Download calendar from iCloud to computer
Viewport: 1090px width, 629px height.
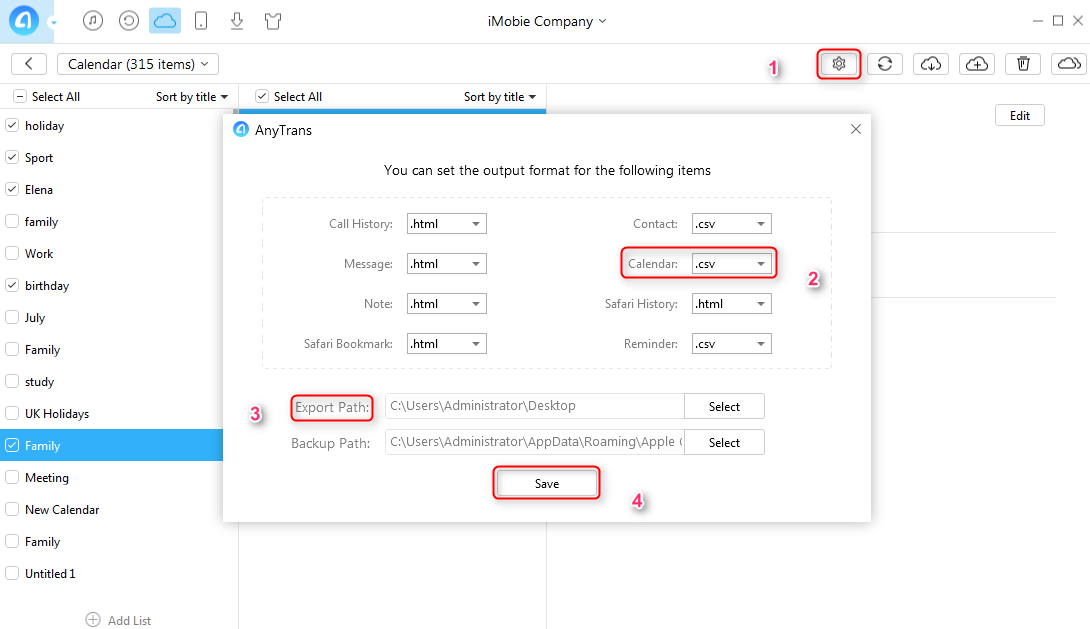(931, 64)
